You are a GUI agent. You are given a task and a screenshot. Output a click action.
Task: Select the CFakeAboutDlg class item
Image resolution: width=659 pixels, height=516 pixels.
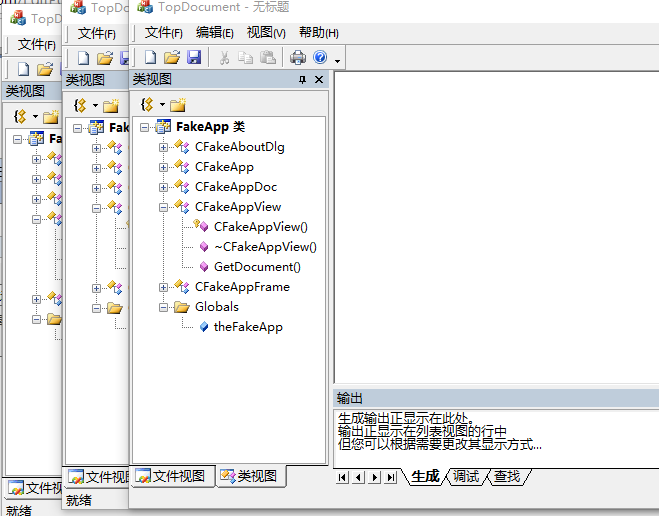pos(240,147)
